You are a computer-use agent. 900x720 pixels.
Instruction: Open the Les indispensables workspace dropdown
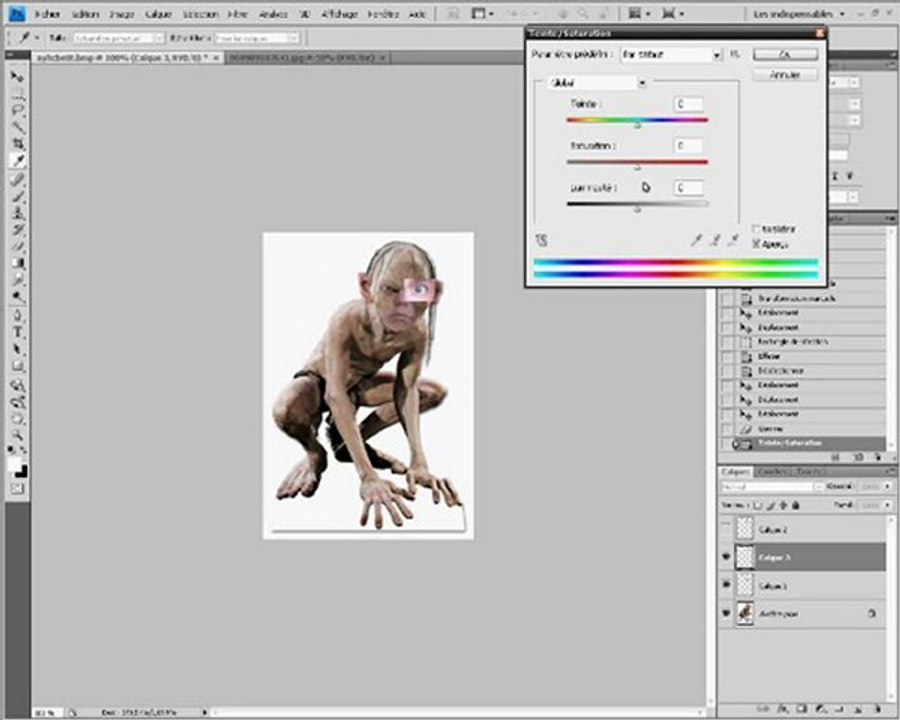coord(799,13)
